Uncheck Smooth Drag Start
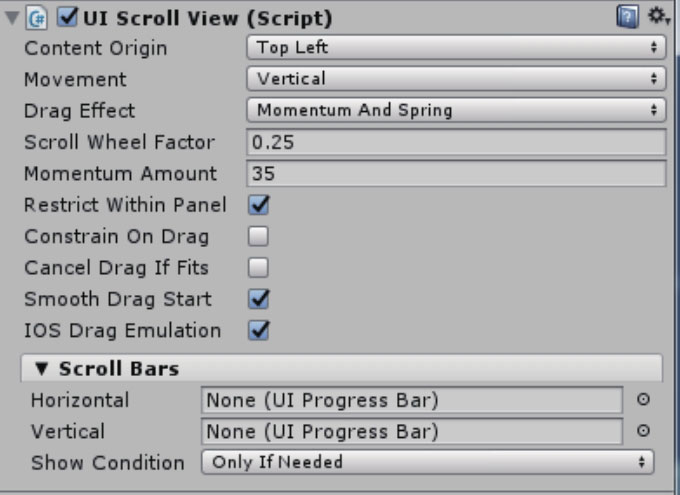The image size is (680, 495). (x=258, y=299)
